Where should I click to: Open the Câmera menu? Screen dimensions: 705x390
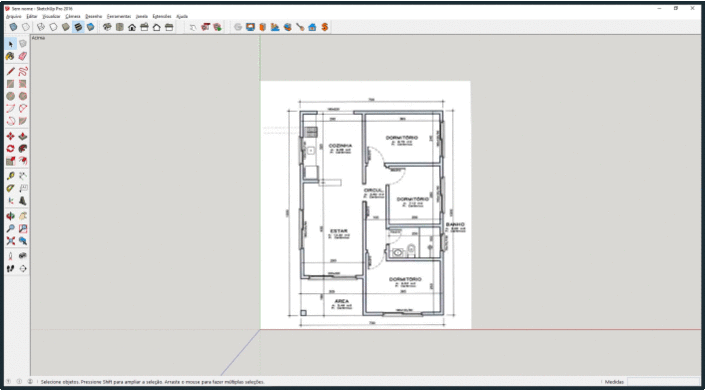point(73,16)
